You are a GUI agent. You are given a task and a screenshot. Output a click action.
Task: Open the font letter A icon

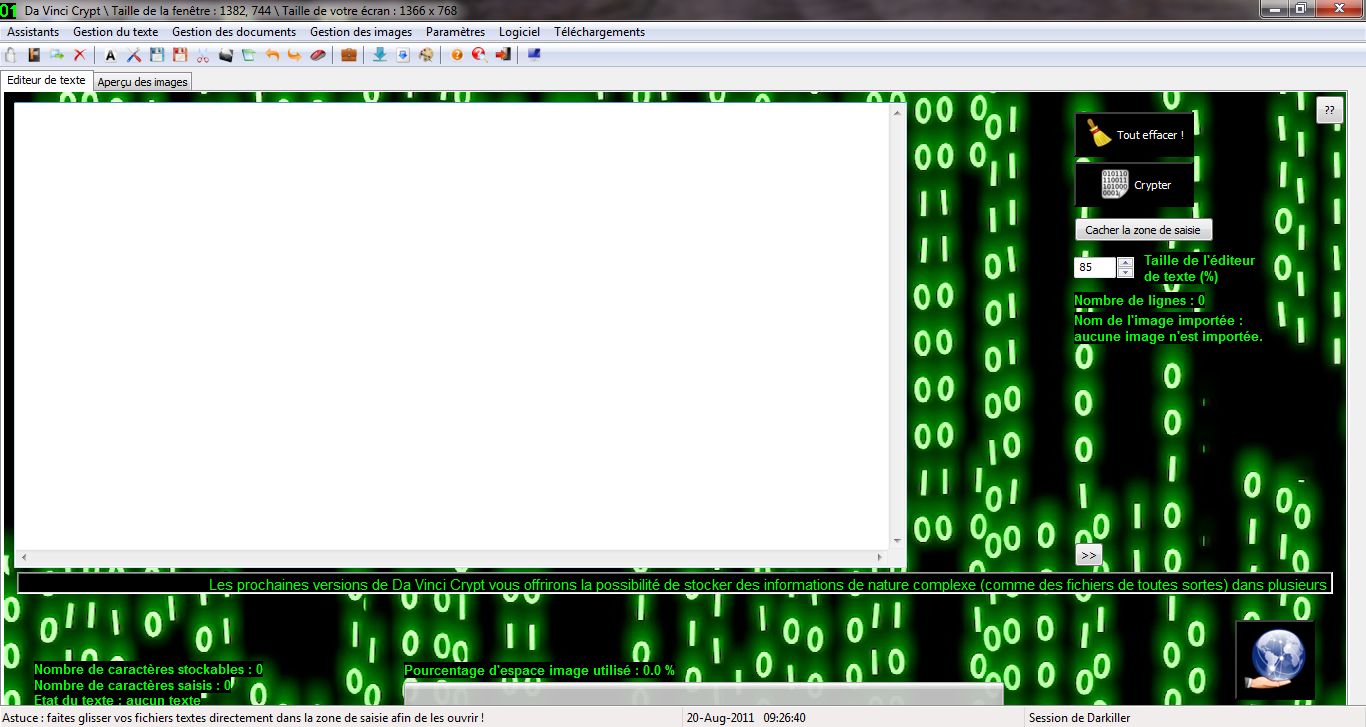(110, 55)
